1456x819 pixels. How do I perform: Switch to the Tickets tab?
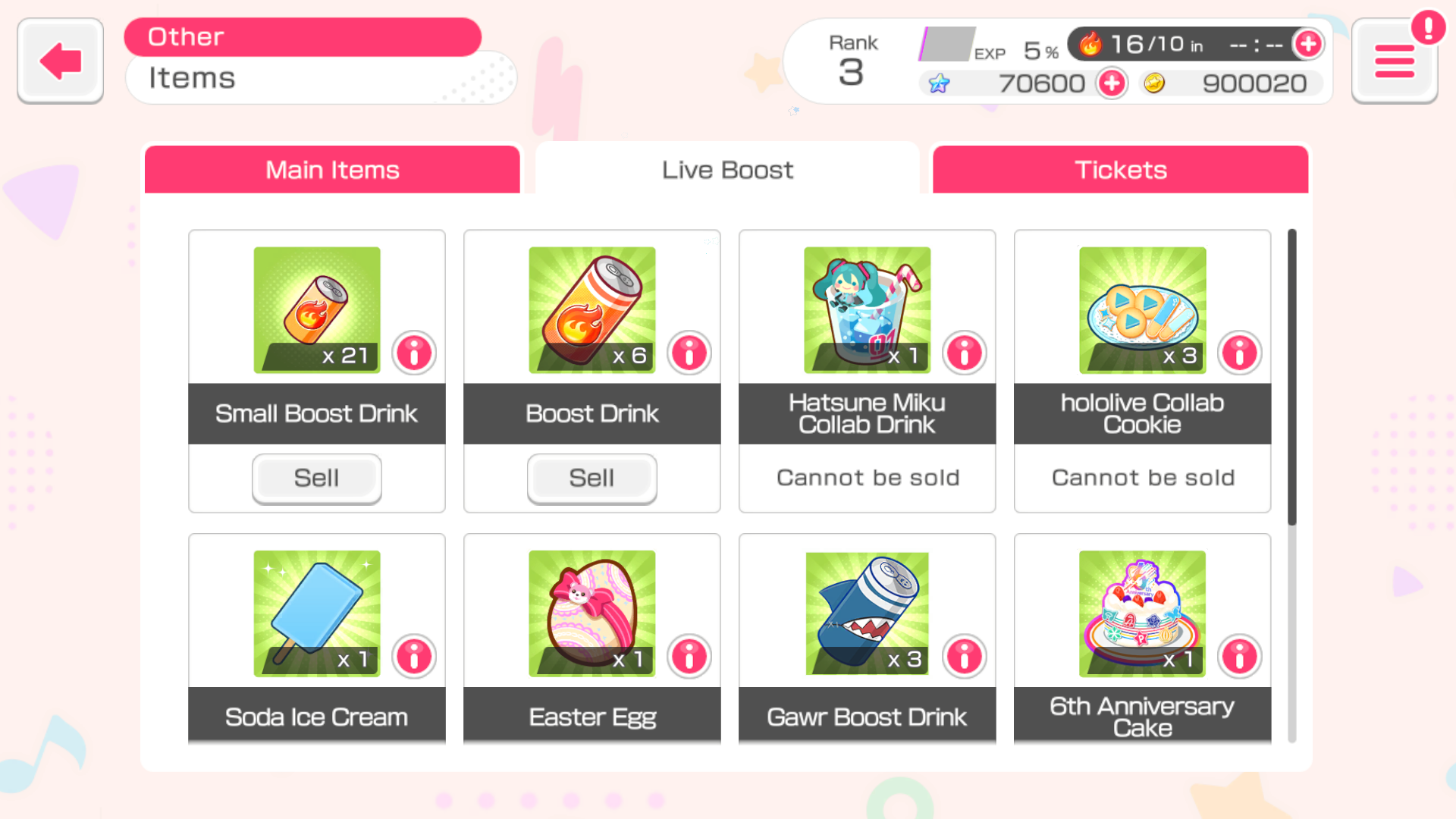(x=1121, y=170)
